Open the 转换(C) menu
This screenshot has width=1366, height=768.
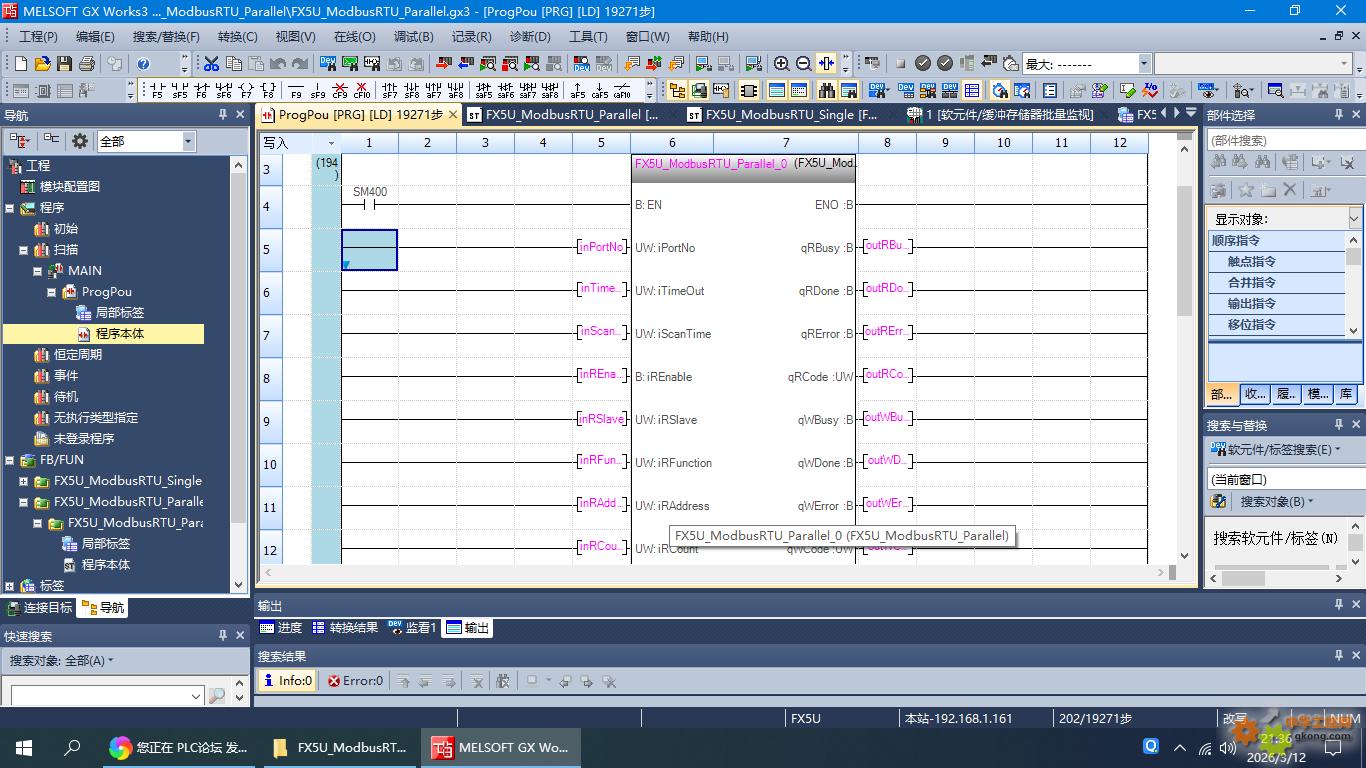click(237, 36)
